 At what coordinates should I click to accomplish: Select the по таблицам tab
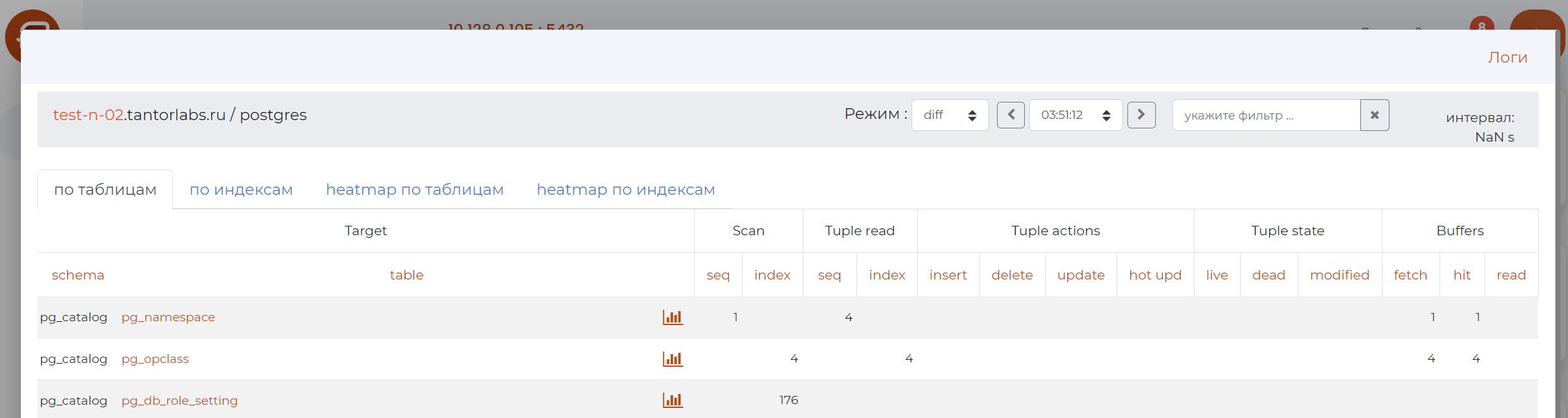pos(105,190)
